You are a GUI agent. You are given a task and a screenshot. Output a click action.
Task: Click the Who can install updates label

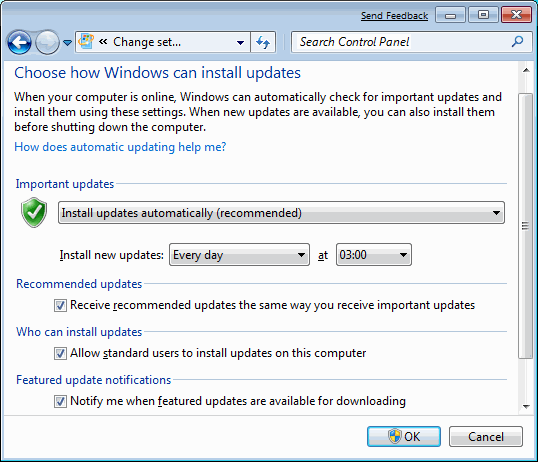tap(79, 332)
